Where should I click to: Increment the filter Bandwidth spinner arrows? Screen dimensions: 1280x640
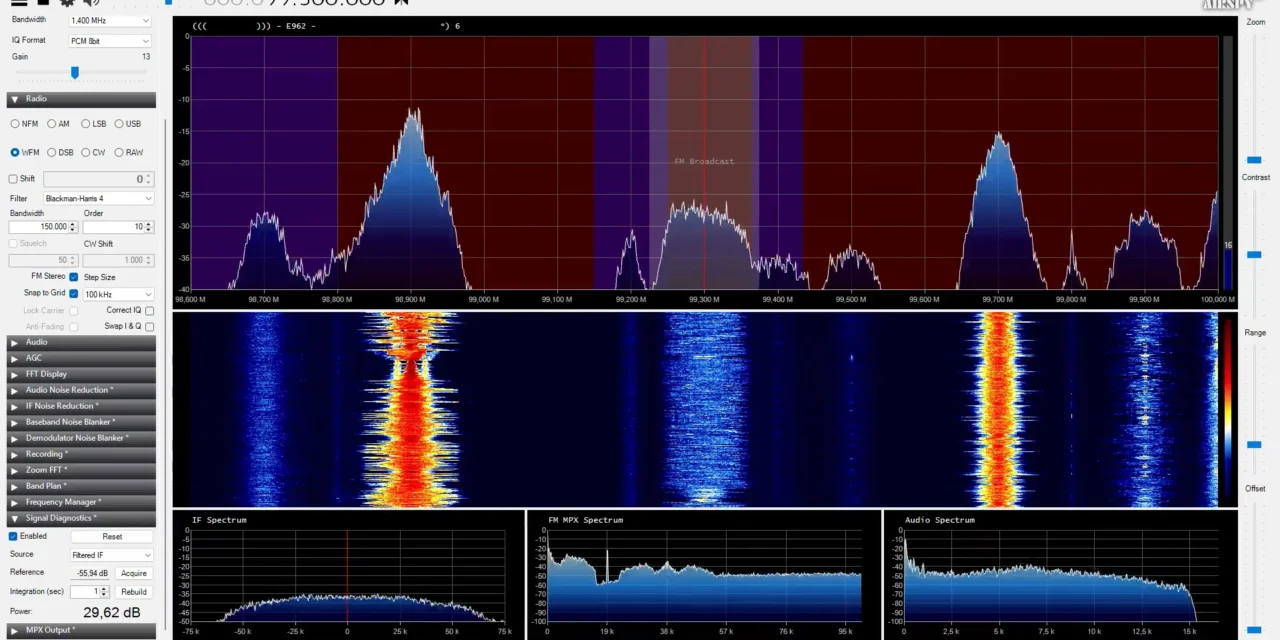click(74, 227)
